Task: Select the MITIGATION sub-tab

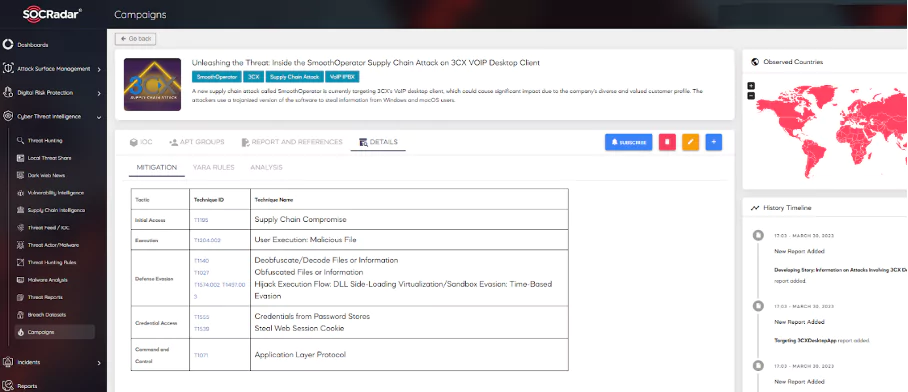Action: pos(156,167)
